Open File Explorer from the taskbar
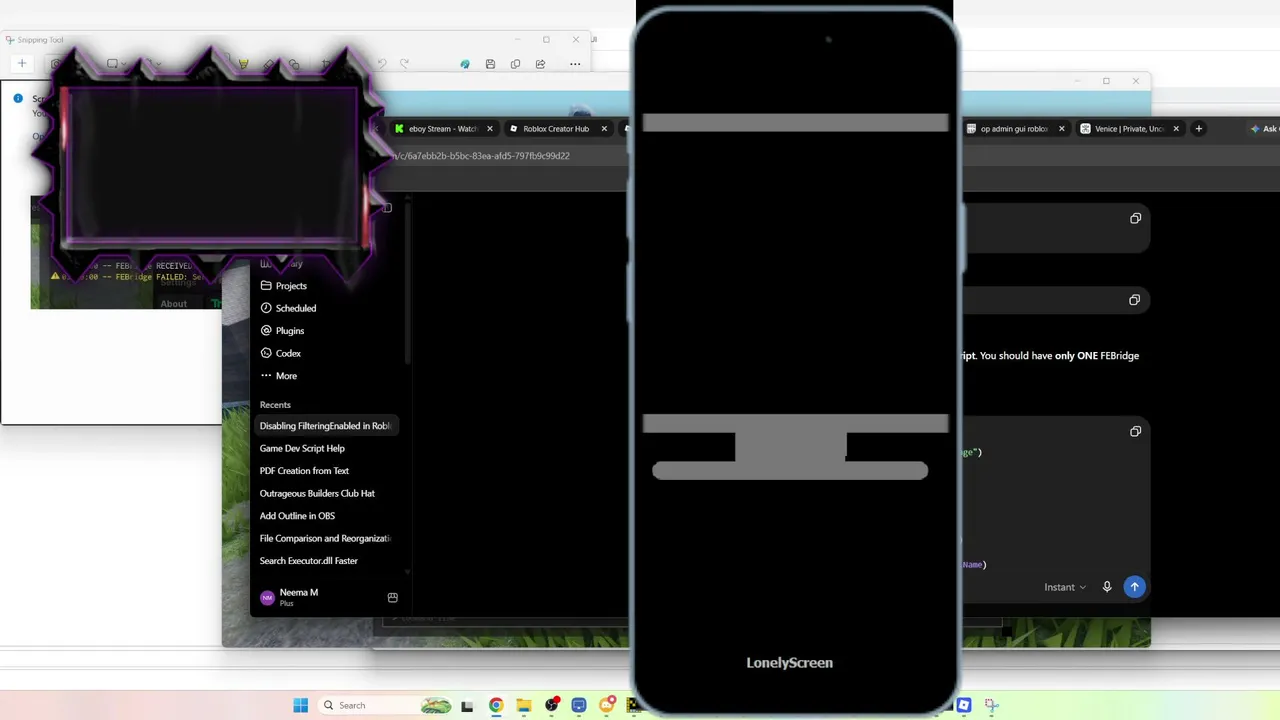Image resolution: width=1280 pixels, height=720 pixels. coord(523,705)
